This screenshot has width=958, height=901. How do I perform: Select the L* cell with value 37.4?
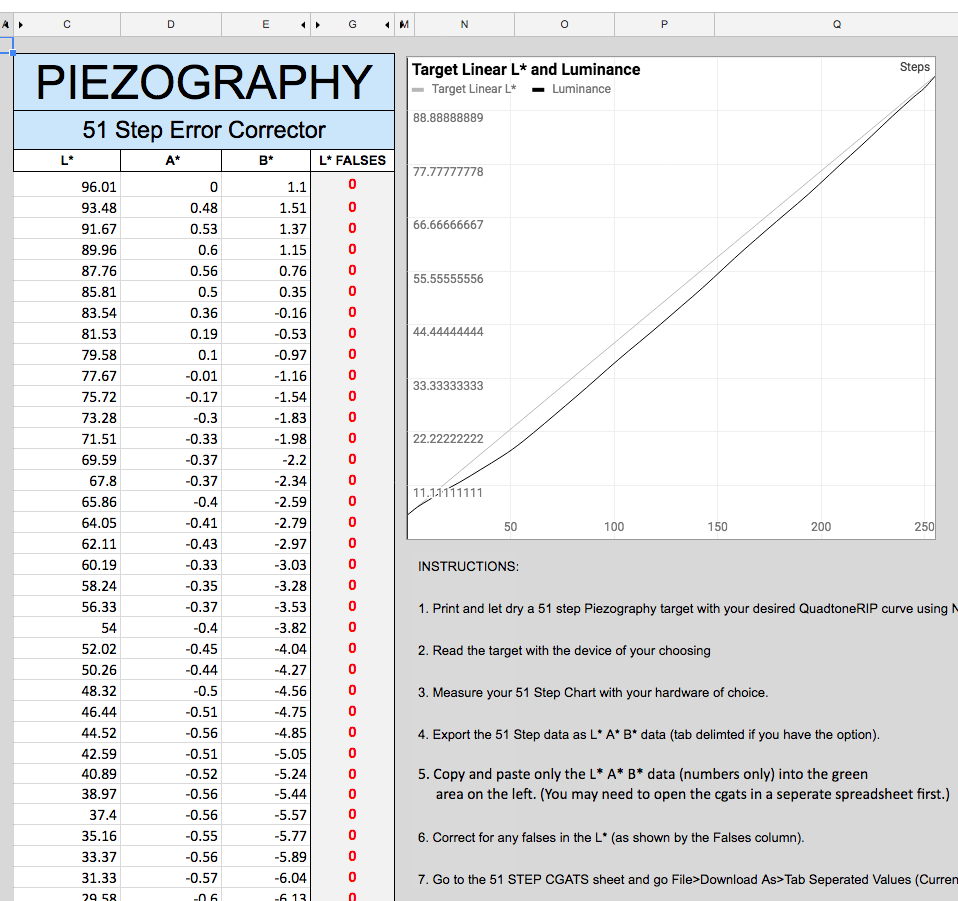point(67,815)
